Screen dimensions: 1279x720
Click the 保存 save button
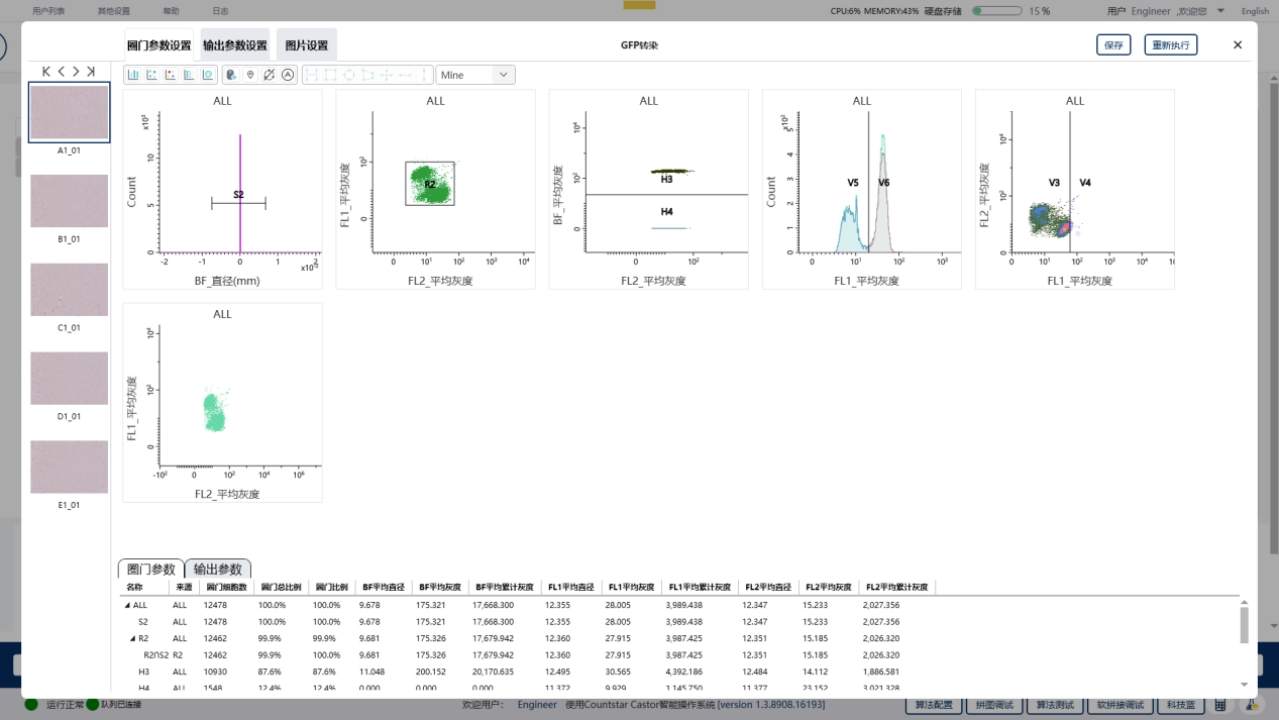[x=1113, y=45]
